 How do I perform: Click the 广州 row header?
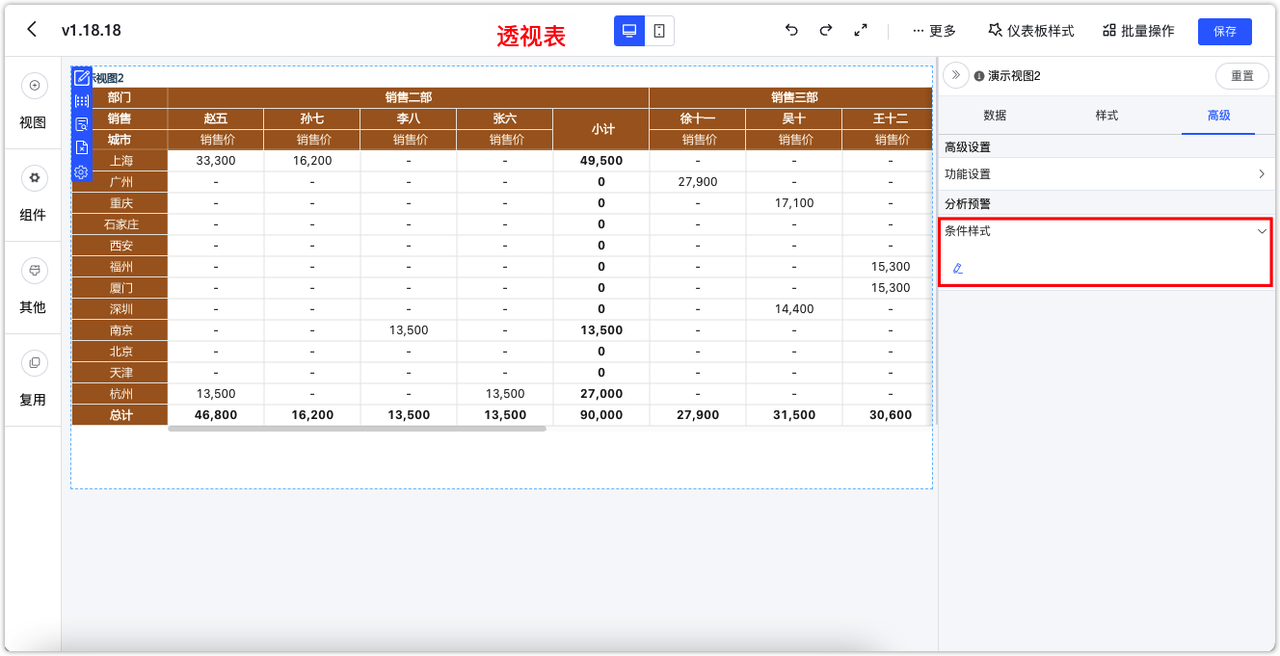pos(120,182)
